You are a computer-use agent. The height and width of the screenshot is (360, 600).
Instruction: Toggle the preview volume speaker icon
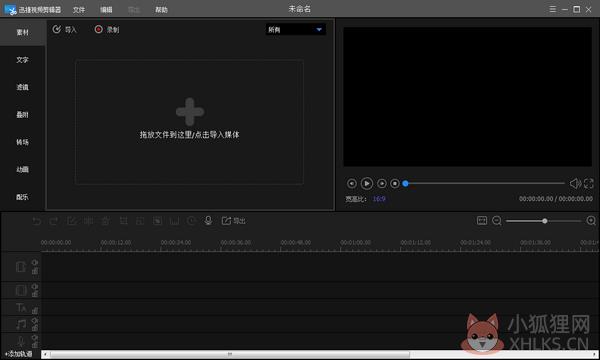pyautogui.click(x=575, y=184)
